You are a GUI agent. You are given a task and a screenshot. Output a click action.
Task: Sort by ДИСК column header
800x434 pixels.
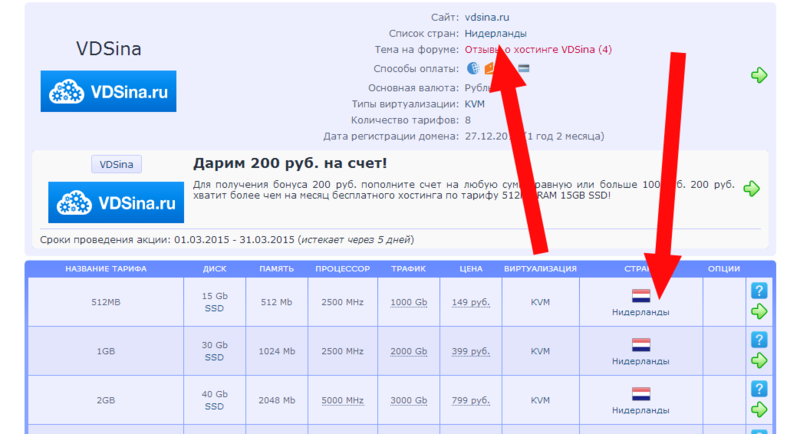coord(214,269)
